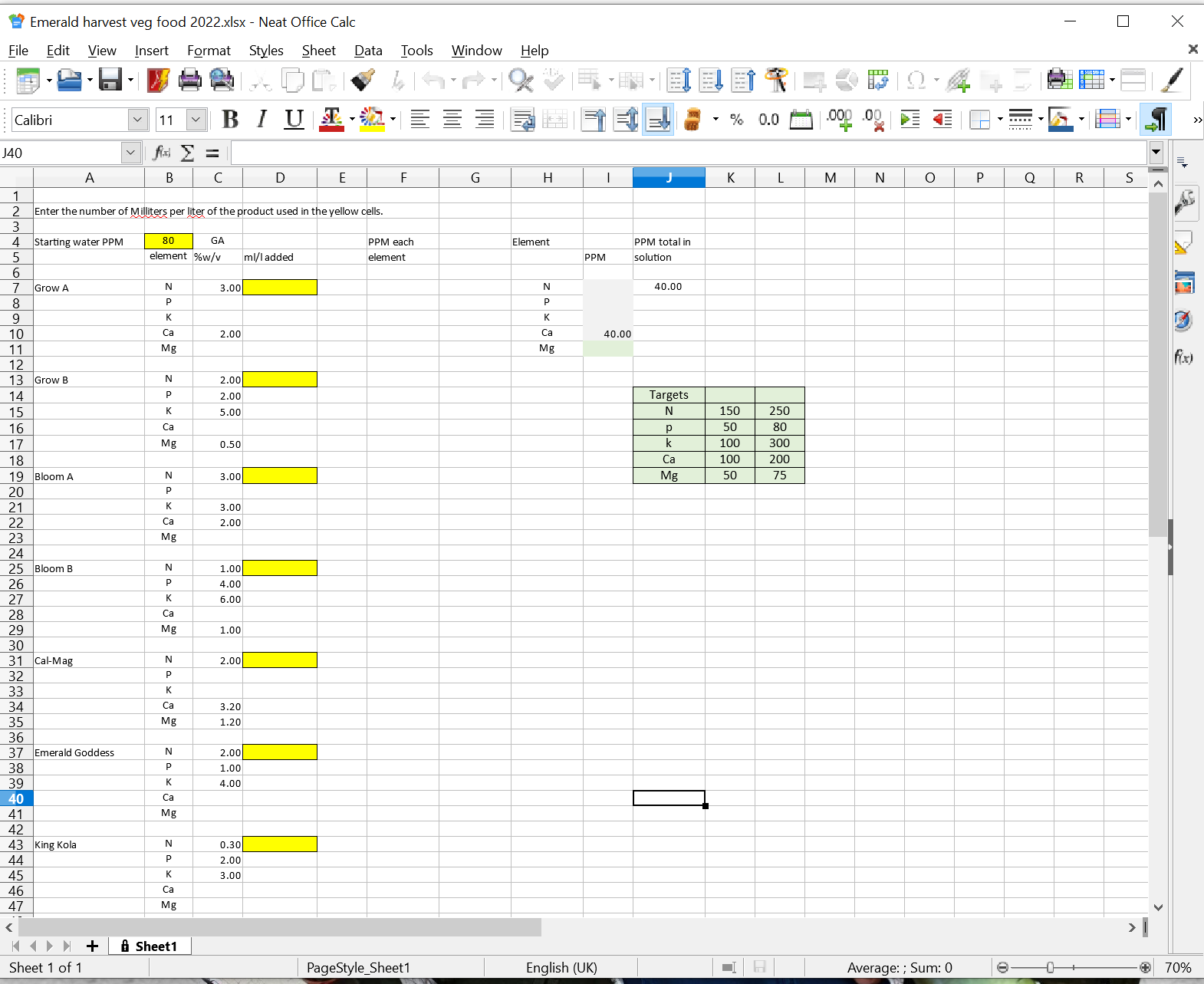Screen dimensions: 1204x984
Task: Format as Number with 0.0
Action: (x=768, y=120)
